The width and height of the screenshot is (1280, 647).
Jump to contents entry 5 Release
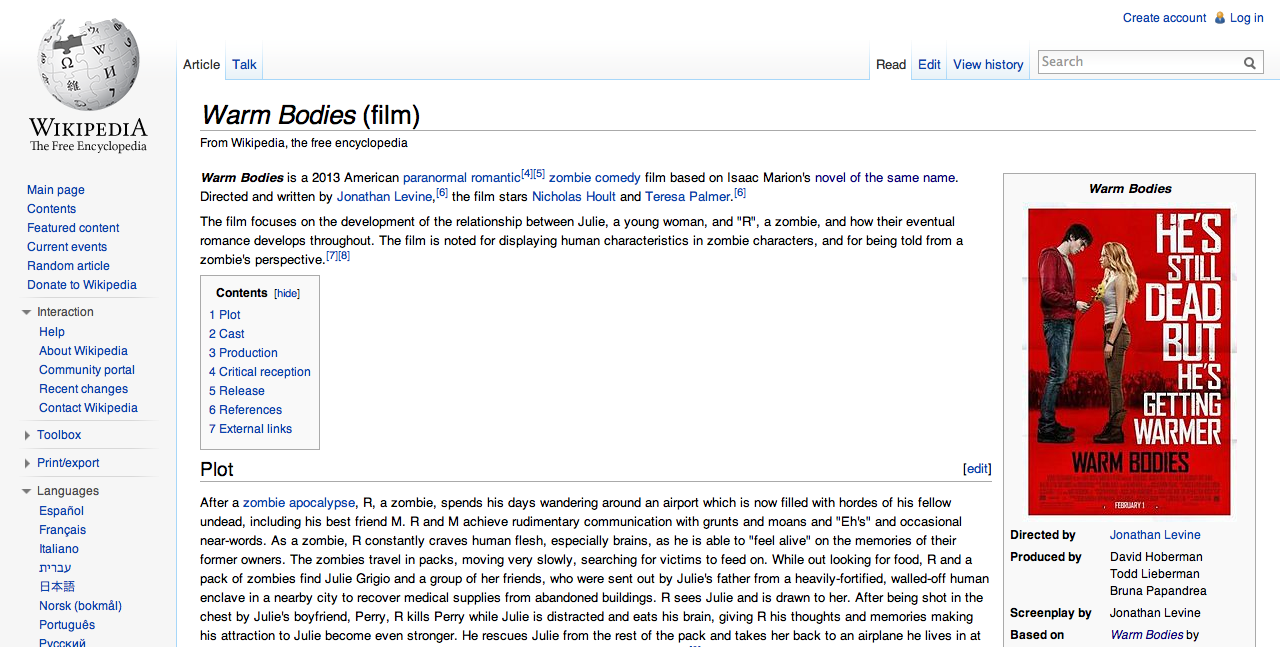click(x=237, y=391)
